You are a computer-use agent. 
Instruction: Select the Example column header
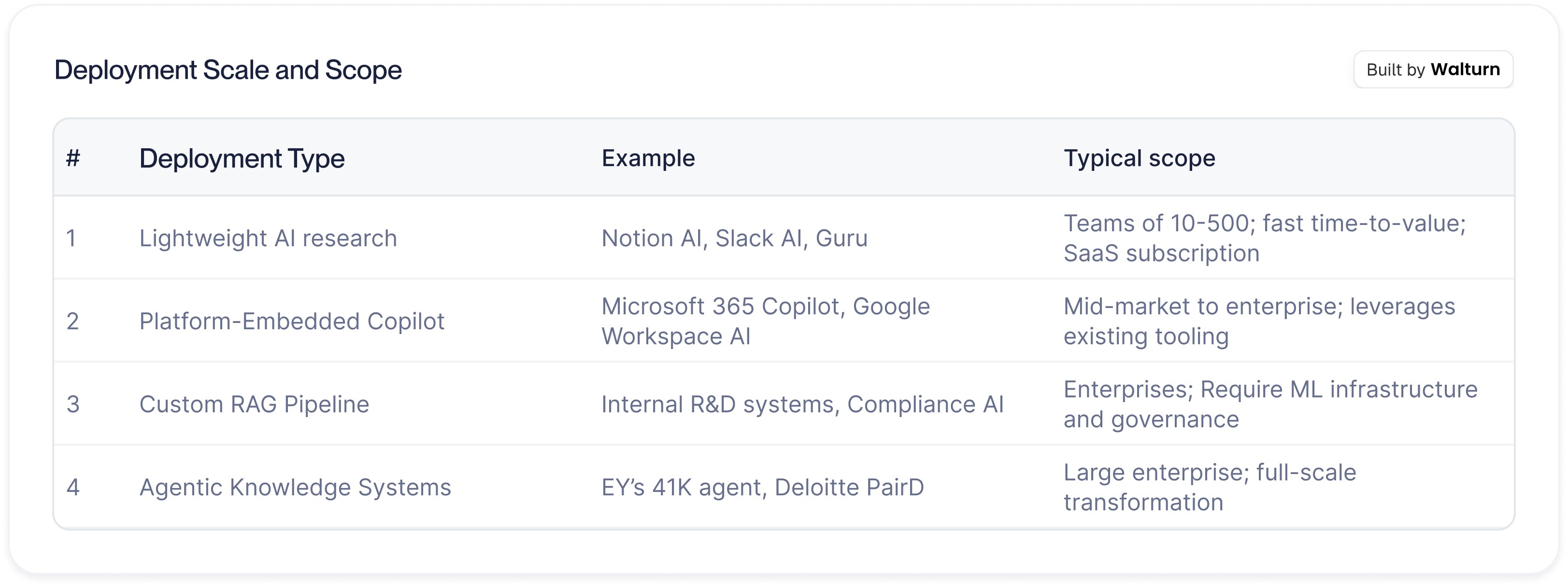pos(648,159)
